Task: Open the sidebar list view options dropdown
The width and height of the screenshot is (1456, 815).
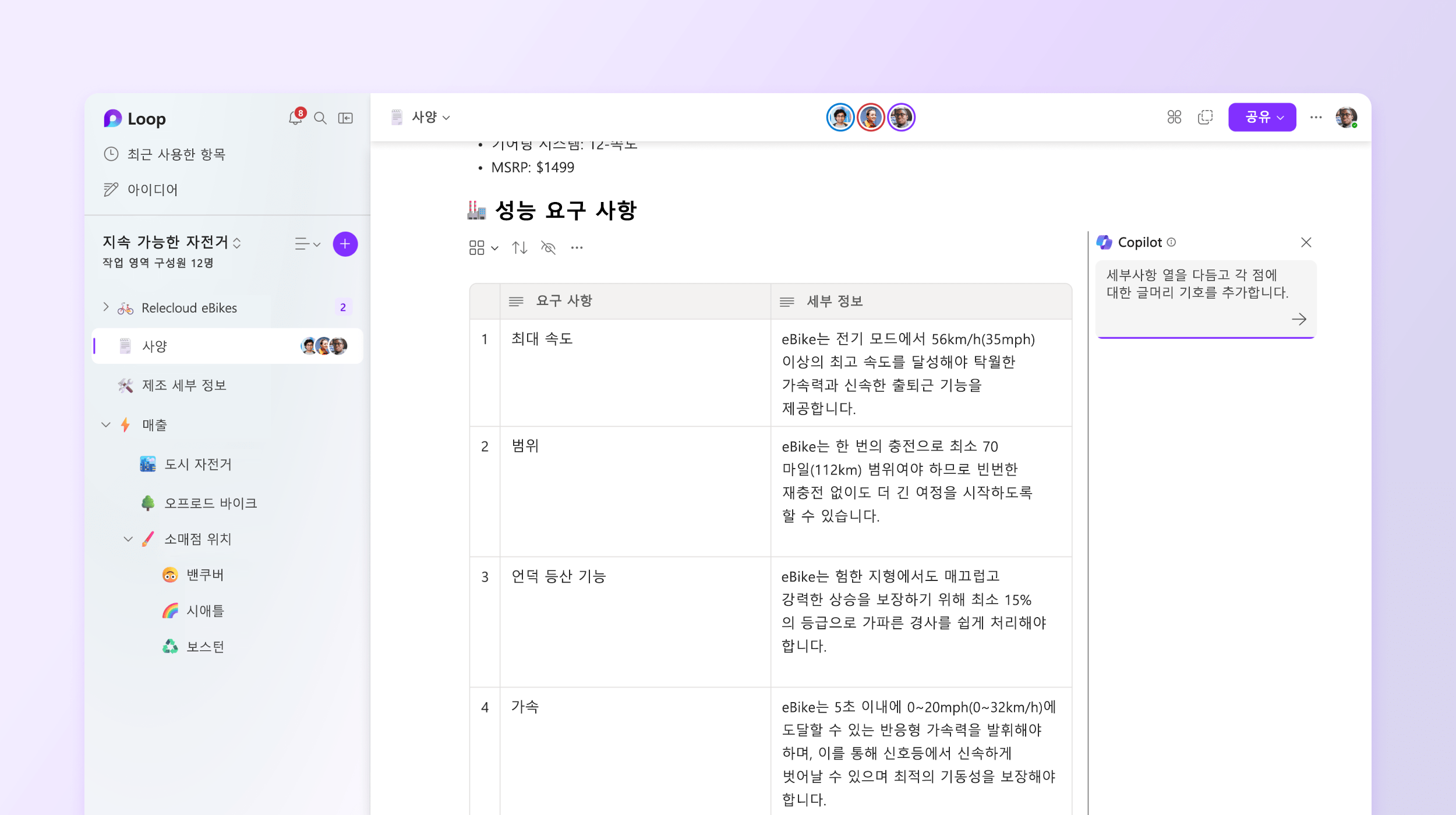Action: 308,244
